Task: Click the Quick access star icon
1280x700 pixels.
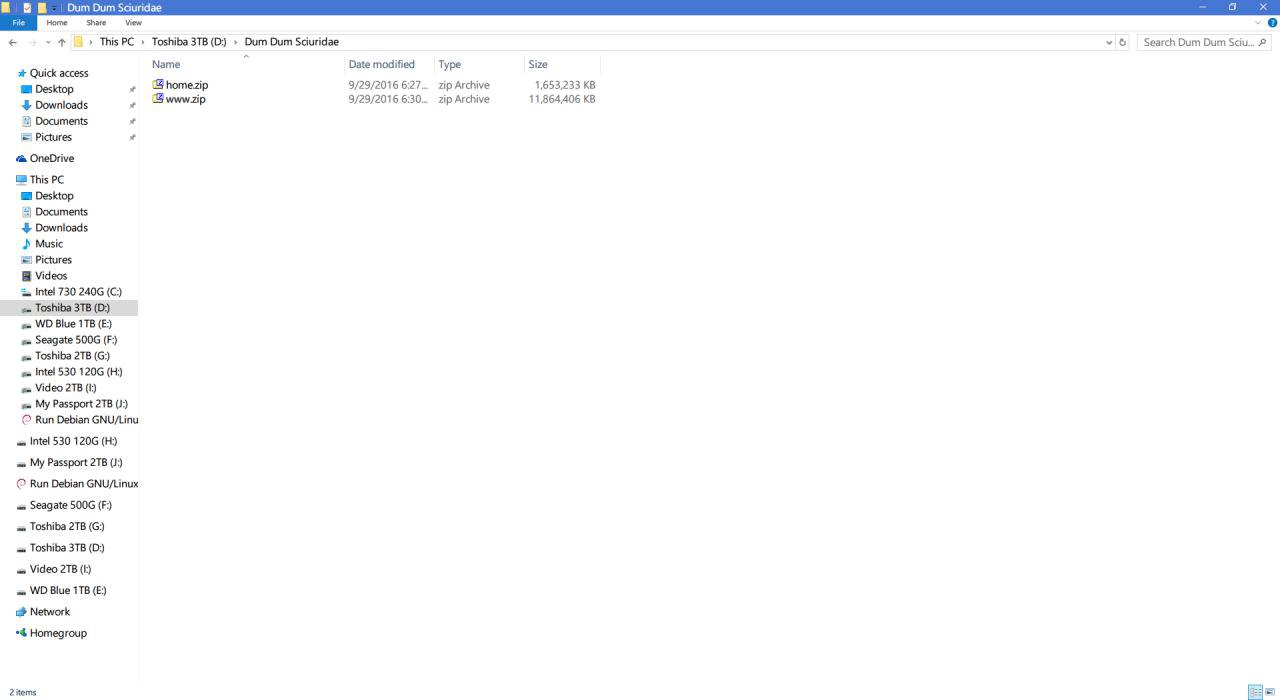Action: pyautogui.click(x=22, y=73)
